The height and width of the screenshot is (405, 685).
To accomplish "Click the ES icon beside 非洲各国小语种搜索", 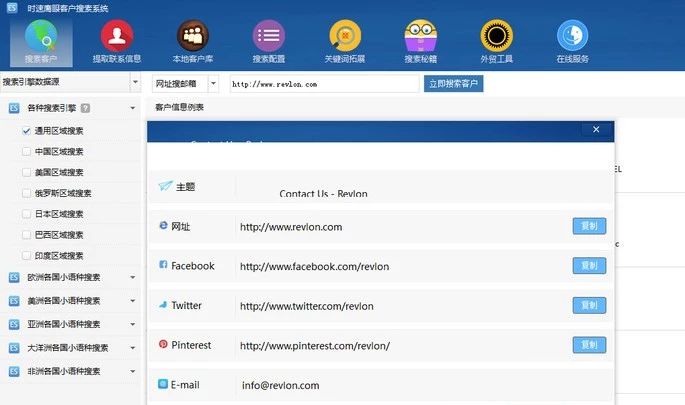I will pos(14,371).
